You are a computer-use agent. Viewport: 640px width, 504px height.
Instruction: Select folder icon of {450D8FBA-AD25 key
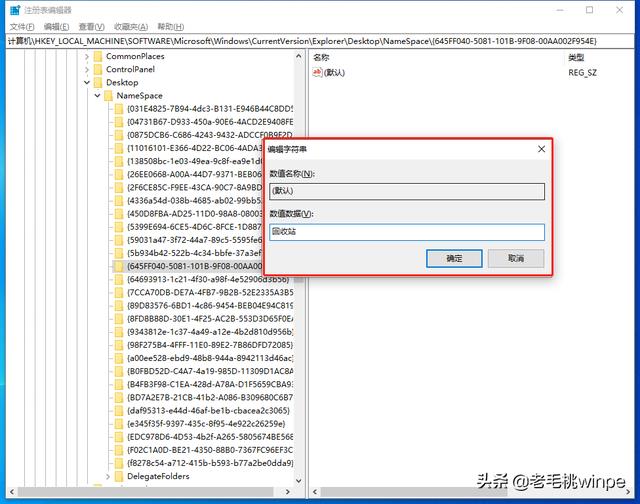[119, 213]
